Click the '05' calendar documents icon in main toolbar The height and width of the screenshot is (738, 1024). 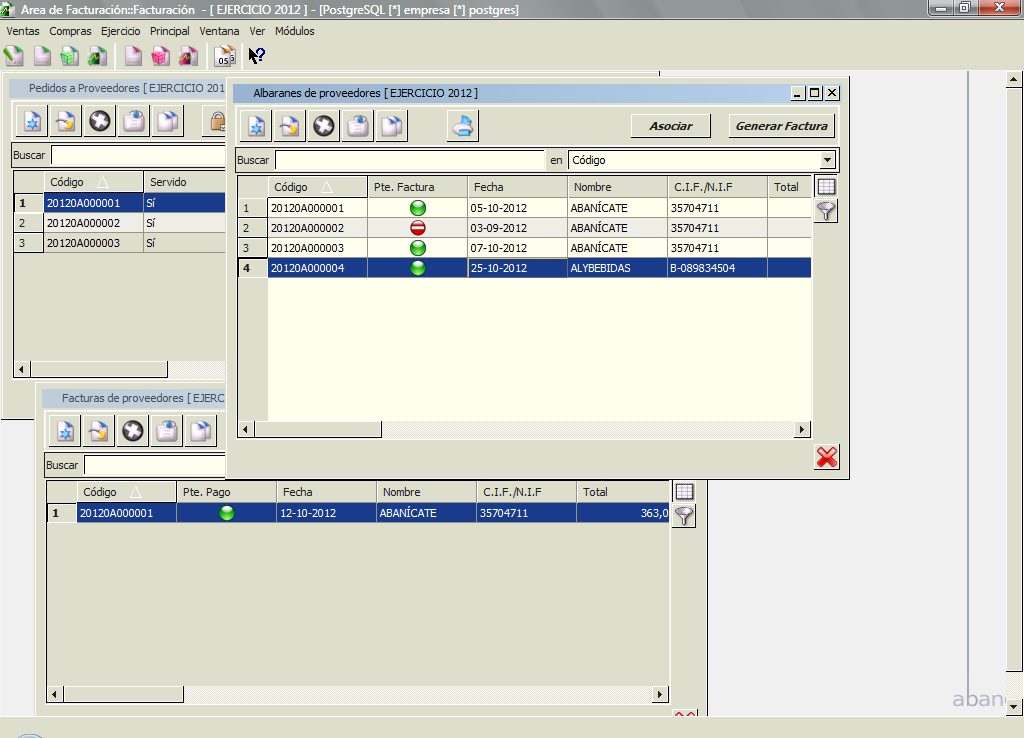[225, 56]
